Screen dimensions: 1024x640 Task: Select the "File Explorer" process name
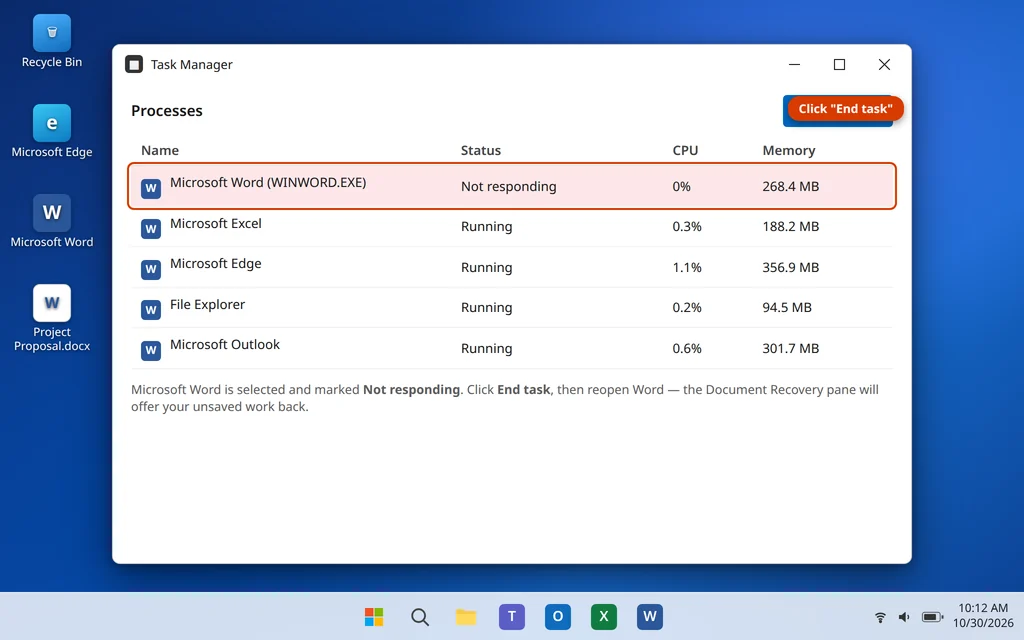[207, 304]
